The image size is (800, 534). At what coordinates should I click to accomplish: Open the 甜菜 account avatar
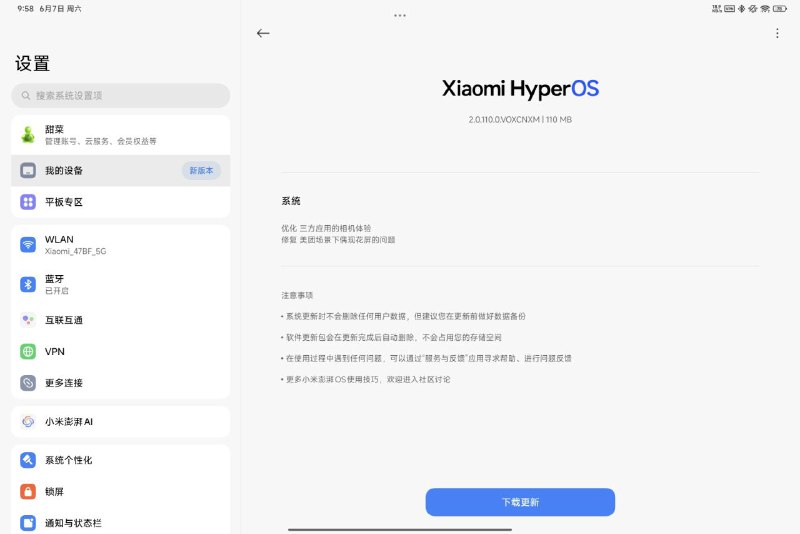coord(28,135)
